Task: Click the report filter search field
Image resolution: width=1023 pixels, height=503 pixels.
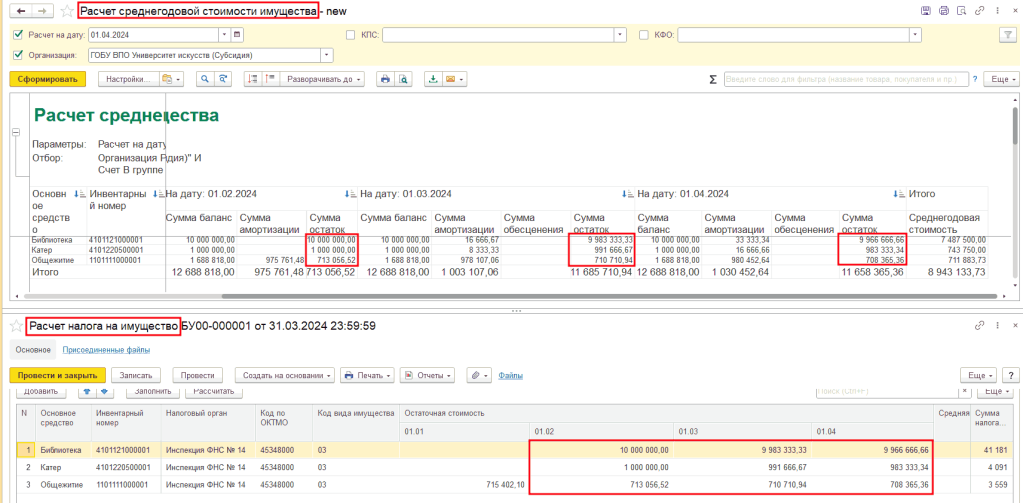Action: pyautogui.click(x=848, y=79)
